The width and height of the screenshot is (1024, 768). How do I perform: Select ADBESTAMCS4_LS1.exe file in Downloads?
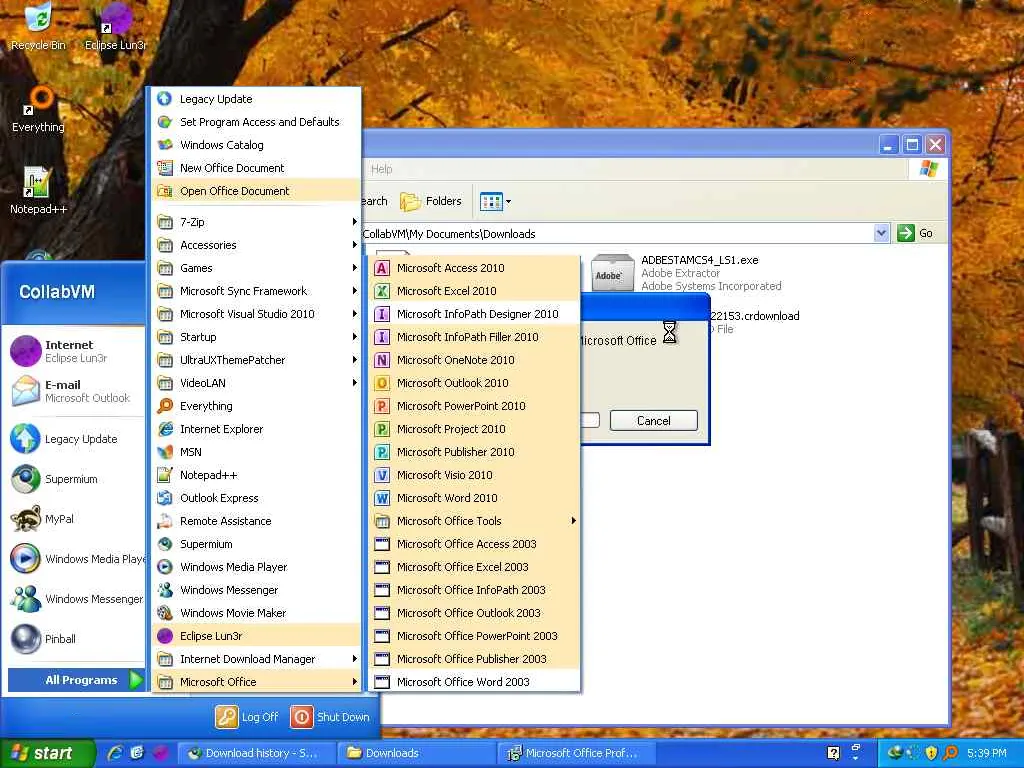click(x=686, y=273)
